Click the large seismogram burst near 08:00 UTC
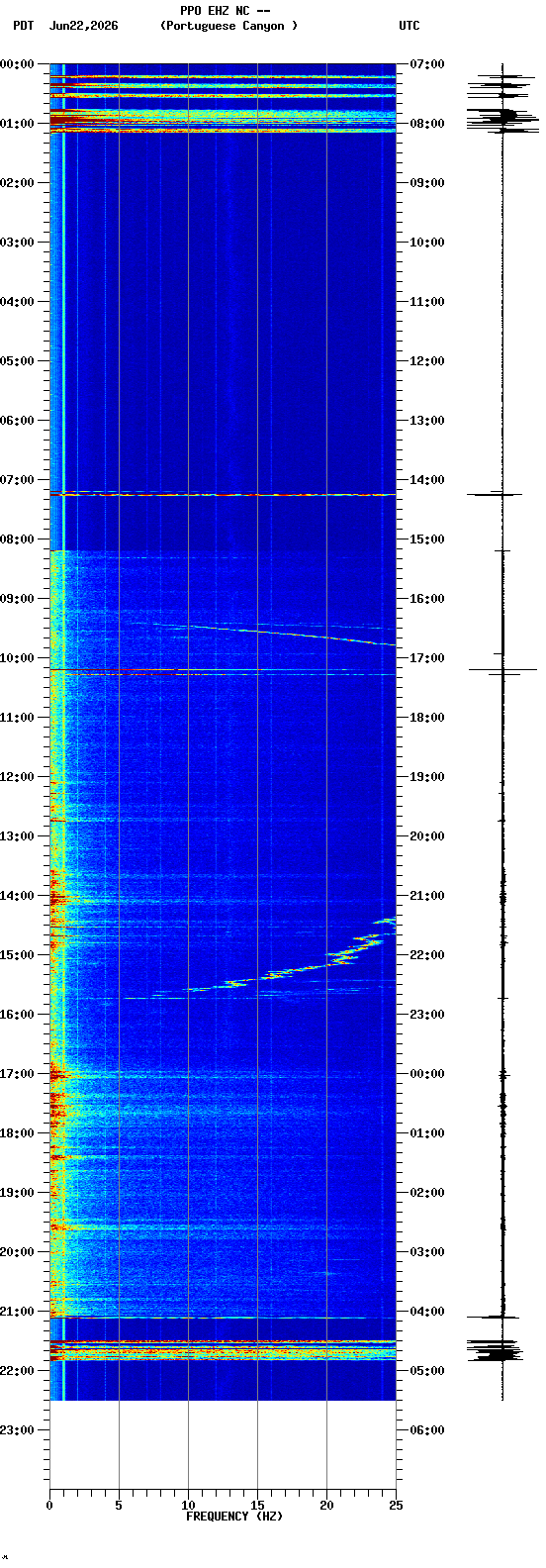This screenshot has width=546, height=1568. (503, 119)
